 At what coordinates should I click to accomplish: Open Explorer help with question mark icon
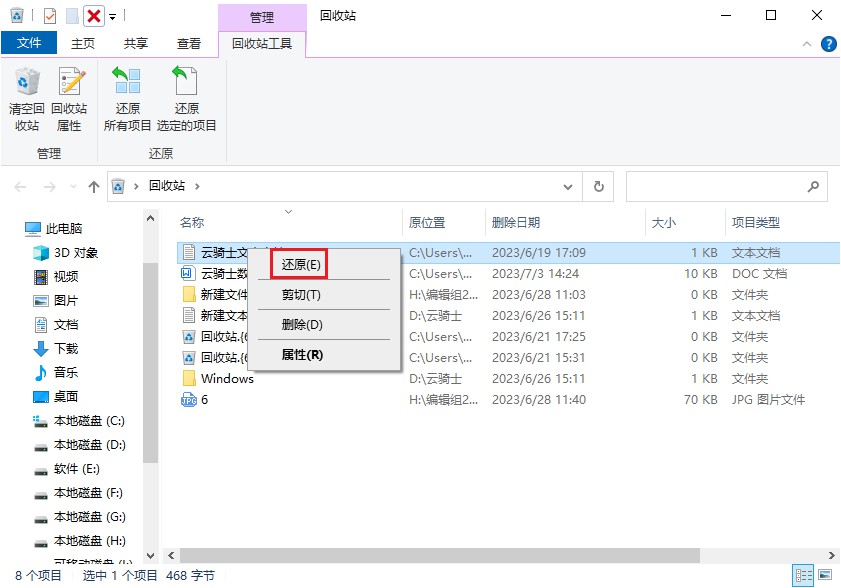(828, 43)
